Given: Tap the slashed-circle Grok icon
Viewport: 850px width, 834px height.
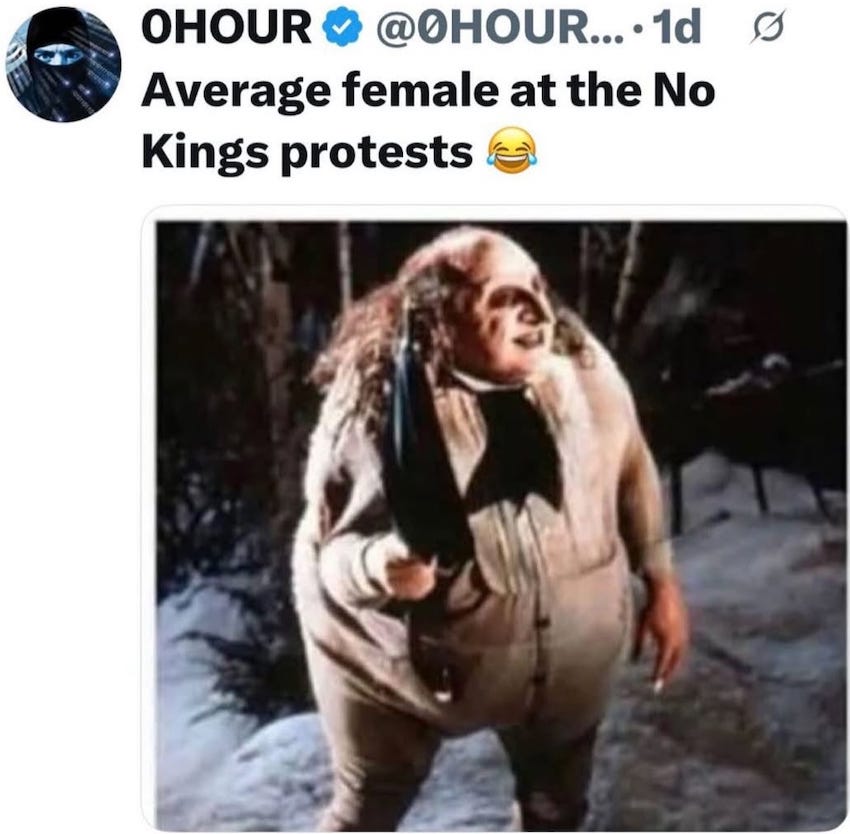Looking at the screenshot, I should click(x=767, y=29).
